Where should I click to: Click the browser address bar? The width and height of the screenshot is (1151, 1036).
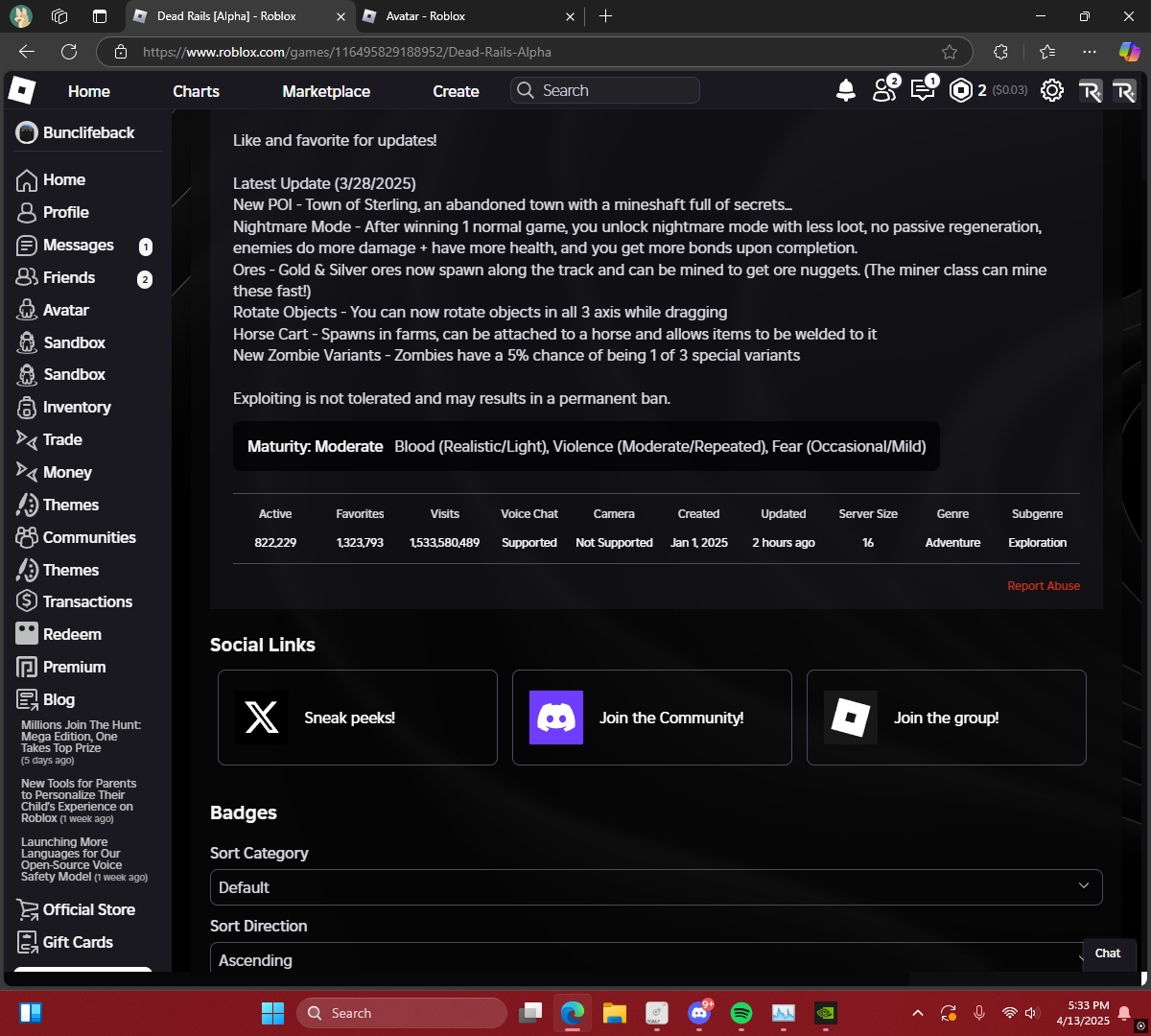pyautogui.click(x=532, y=52)
